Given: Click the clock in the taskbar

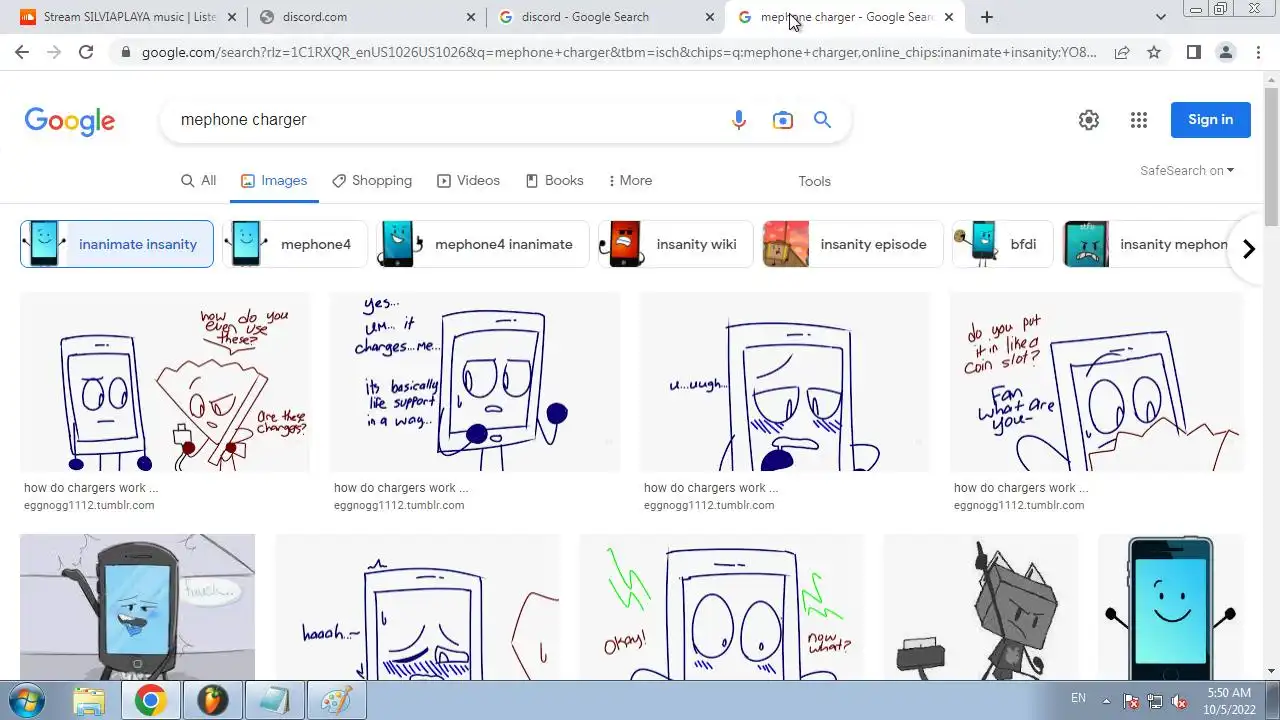Looking at the screenshot, I should tap(1228, 700).
